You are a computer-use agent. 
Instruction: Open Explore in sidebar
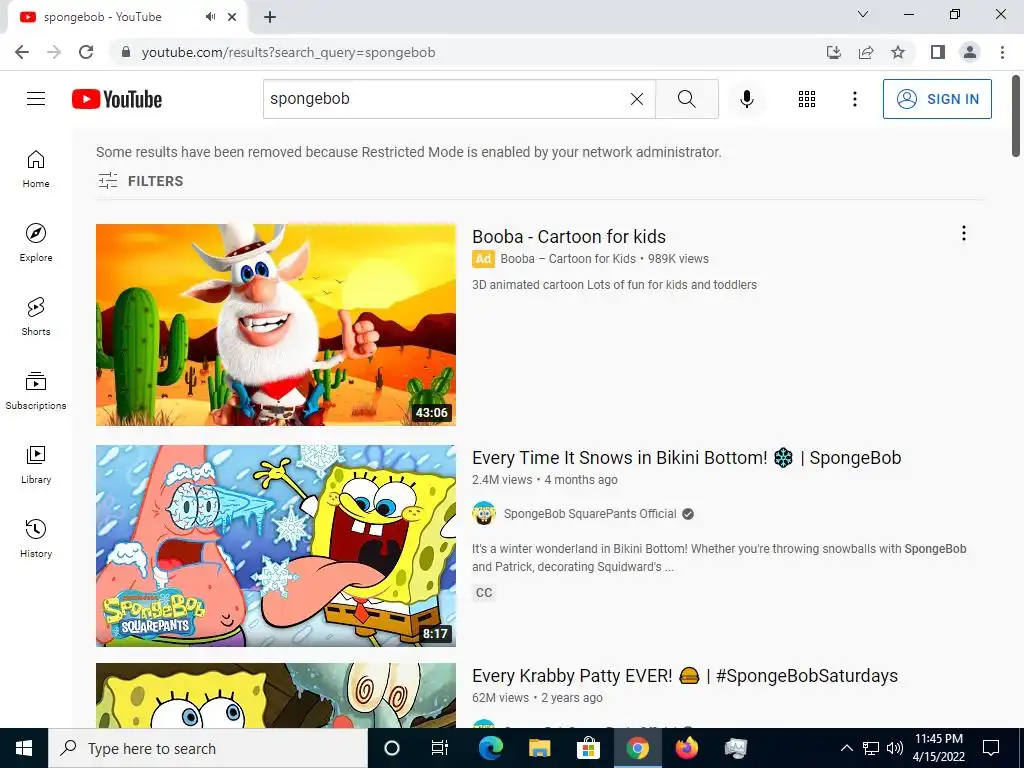(36, 242)
